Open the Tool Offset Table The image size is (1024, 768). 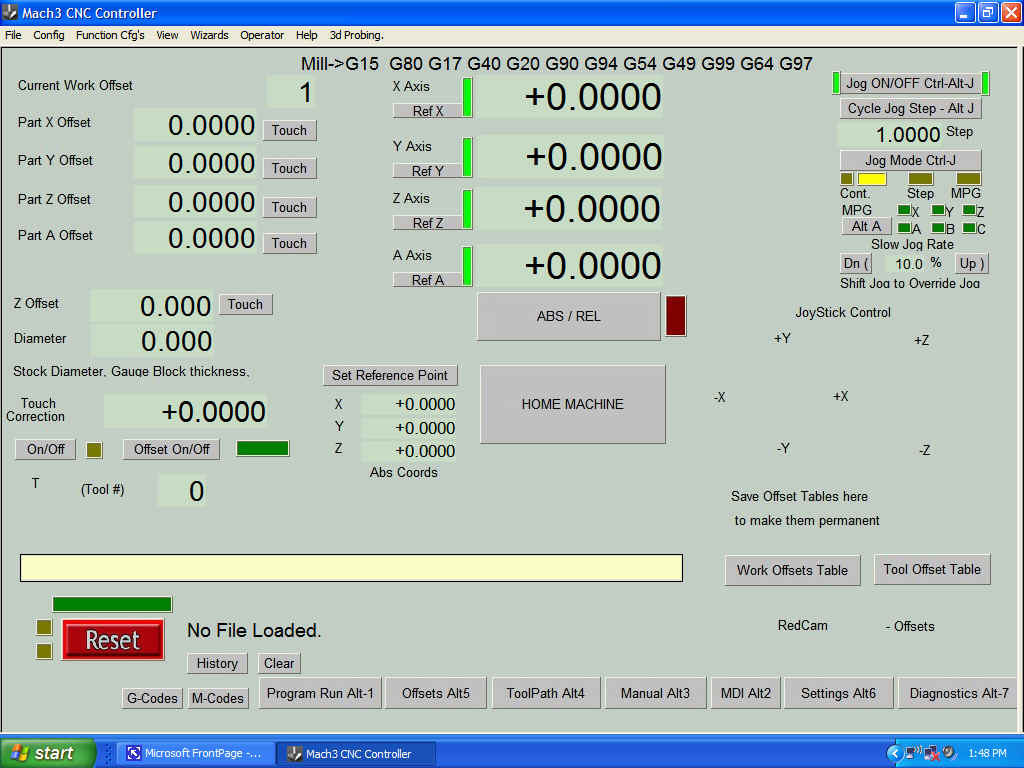(932, 569)
